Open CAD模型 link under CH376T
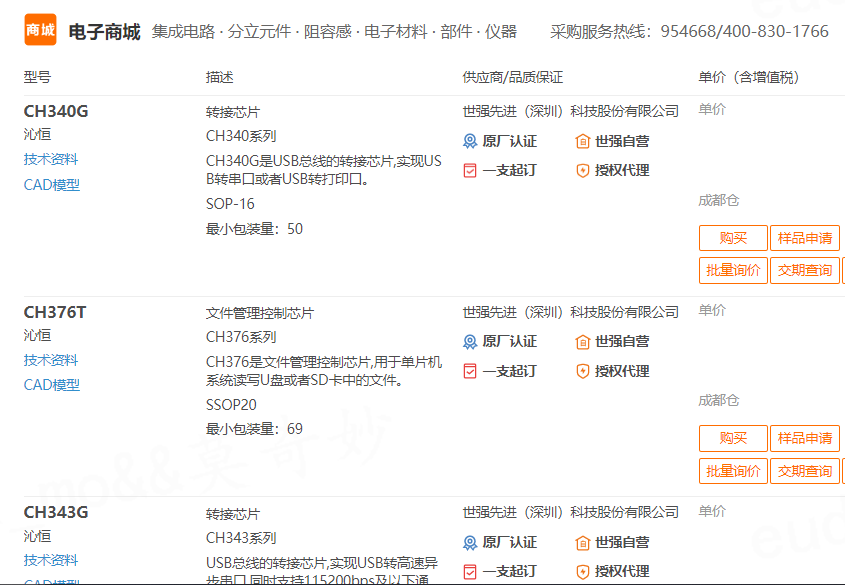Image resolution: width=845 pixels, height=585 pixels. [52, 385]
